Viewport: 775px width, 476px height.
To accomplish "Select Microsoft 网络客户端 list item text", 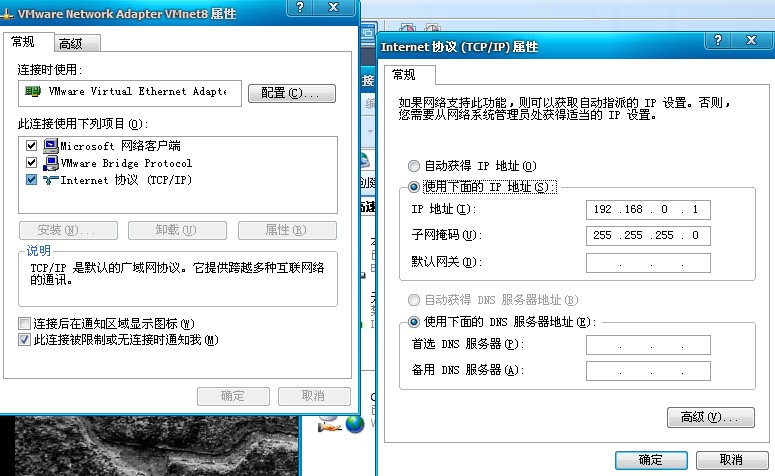I will 120,146.
